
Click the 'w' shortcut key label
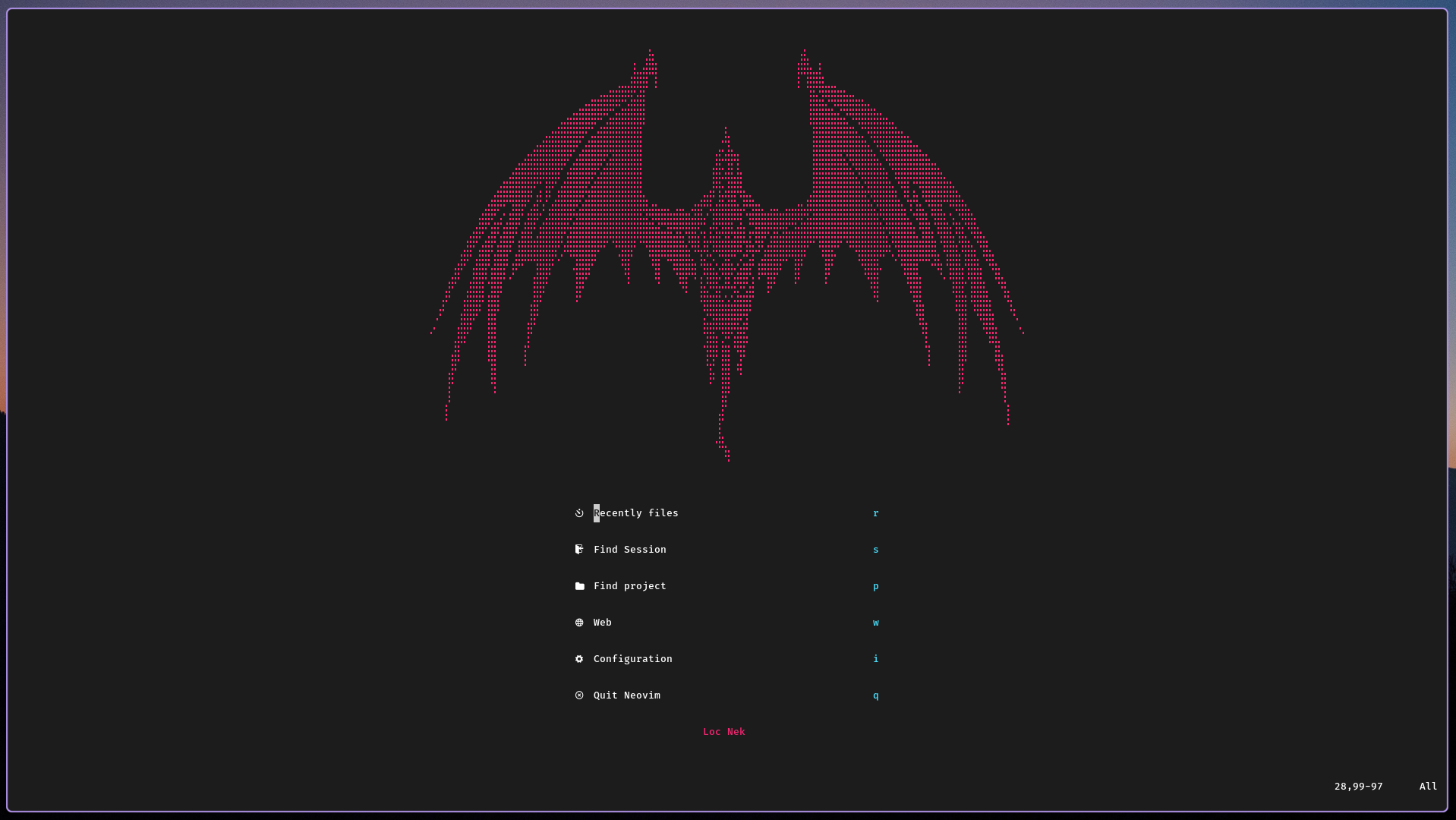pos(876,623)
